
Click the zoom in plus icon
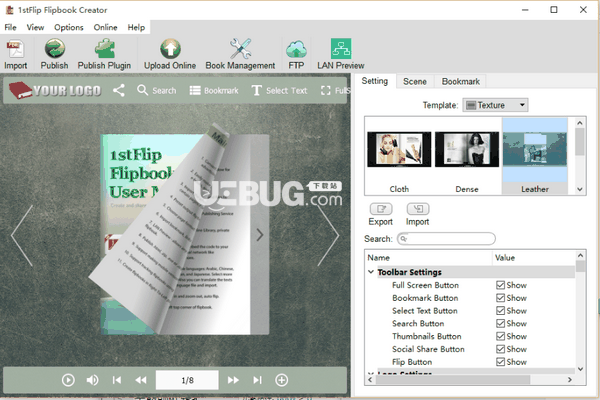pos(282,380)
